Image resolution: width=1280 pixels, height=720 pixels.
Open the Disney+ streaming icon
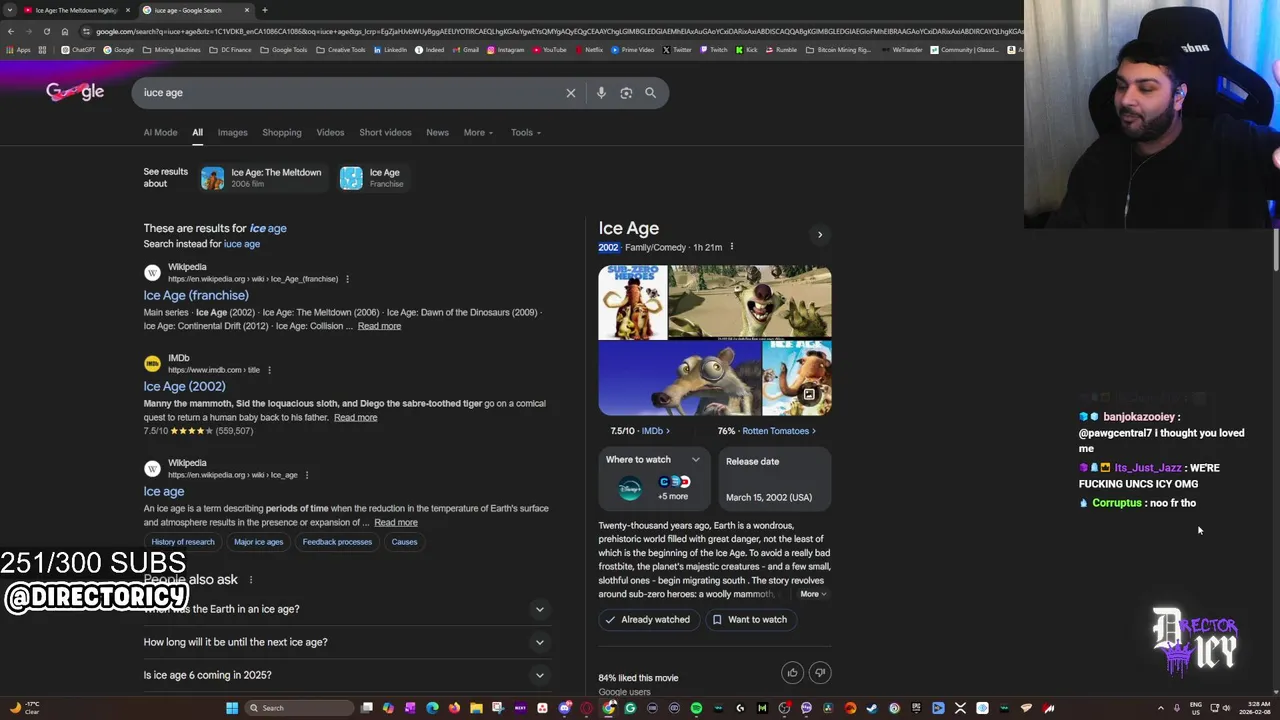pos(630,489)
